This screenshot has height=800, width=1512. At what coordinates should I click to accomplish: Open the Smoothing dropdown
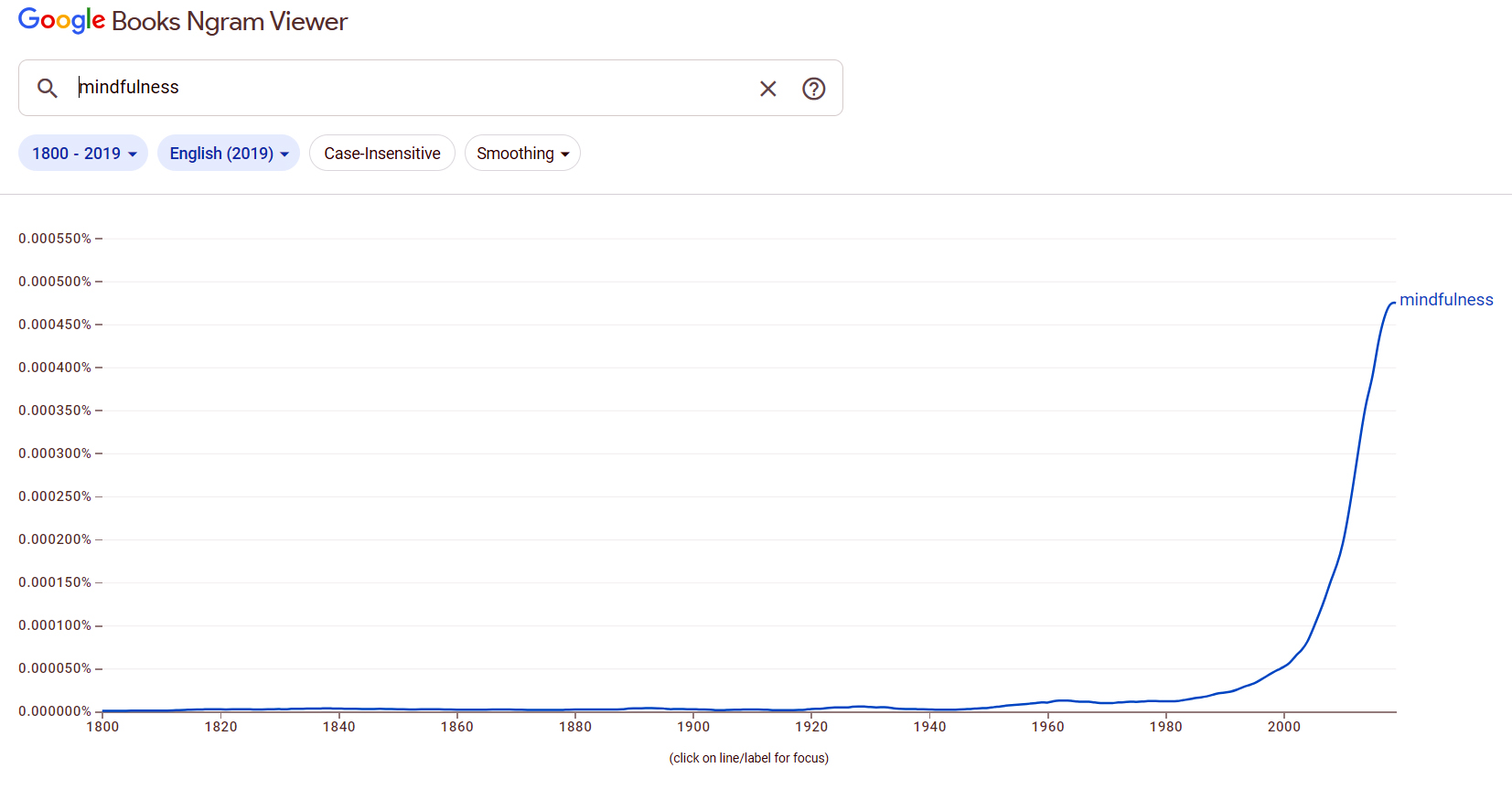coord(522,154)
